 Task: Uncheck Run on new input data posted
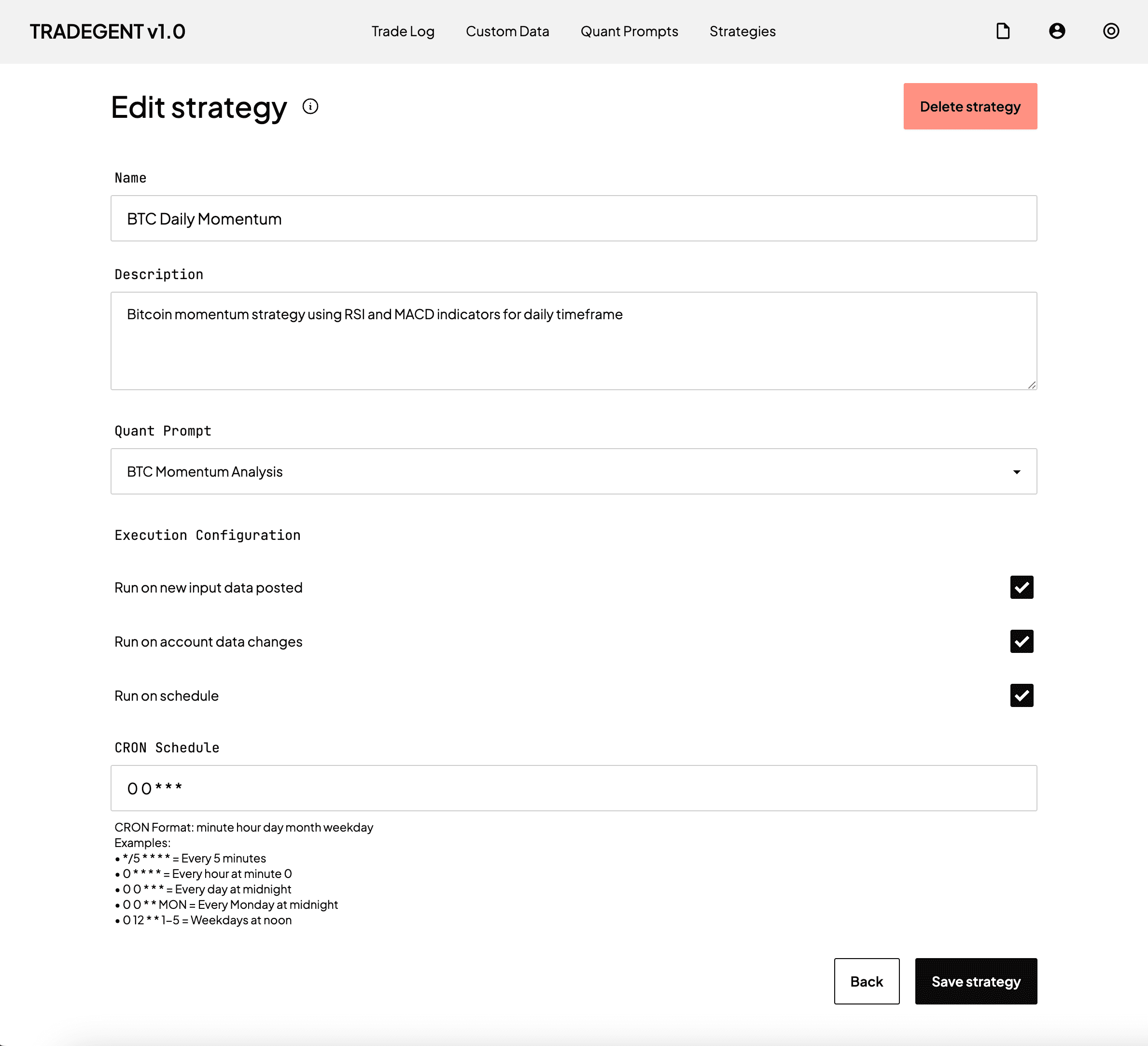[x=1022, y=587]
